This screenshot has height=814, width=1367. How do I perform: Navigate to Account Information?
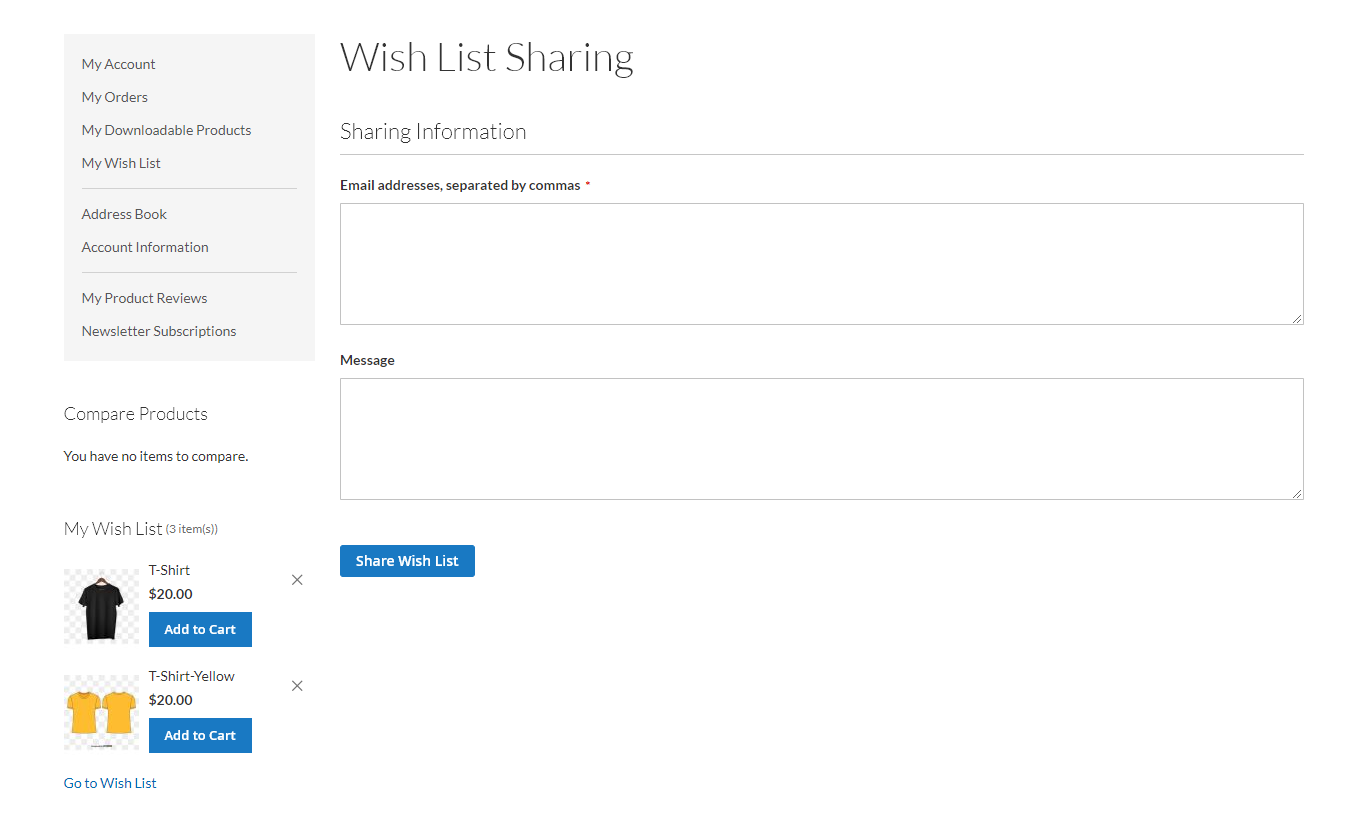[x=145, y=247]
